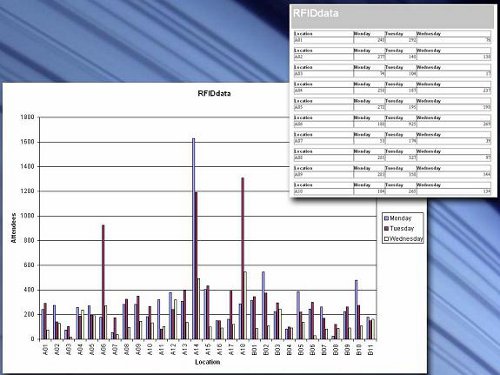The width and height of the screenshot is (500, 375).
Task: Select the Wednesday legend label
Action: 406,239
